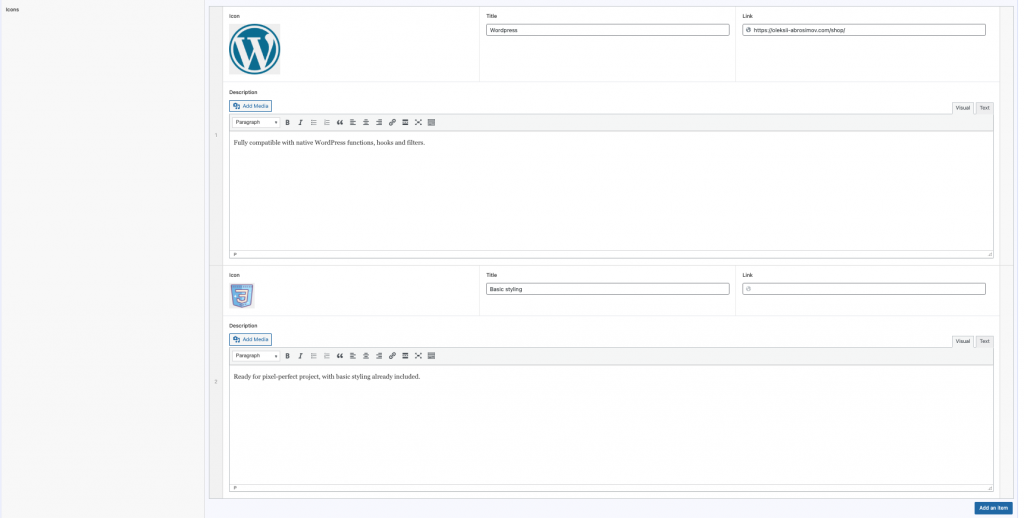
Task: Open Paragraph format dropdown in Basic styling editor
Action: pyautogui.click(x=256, y=356)
